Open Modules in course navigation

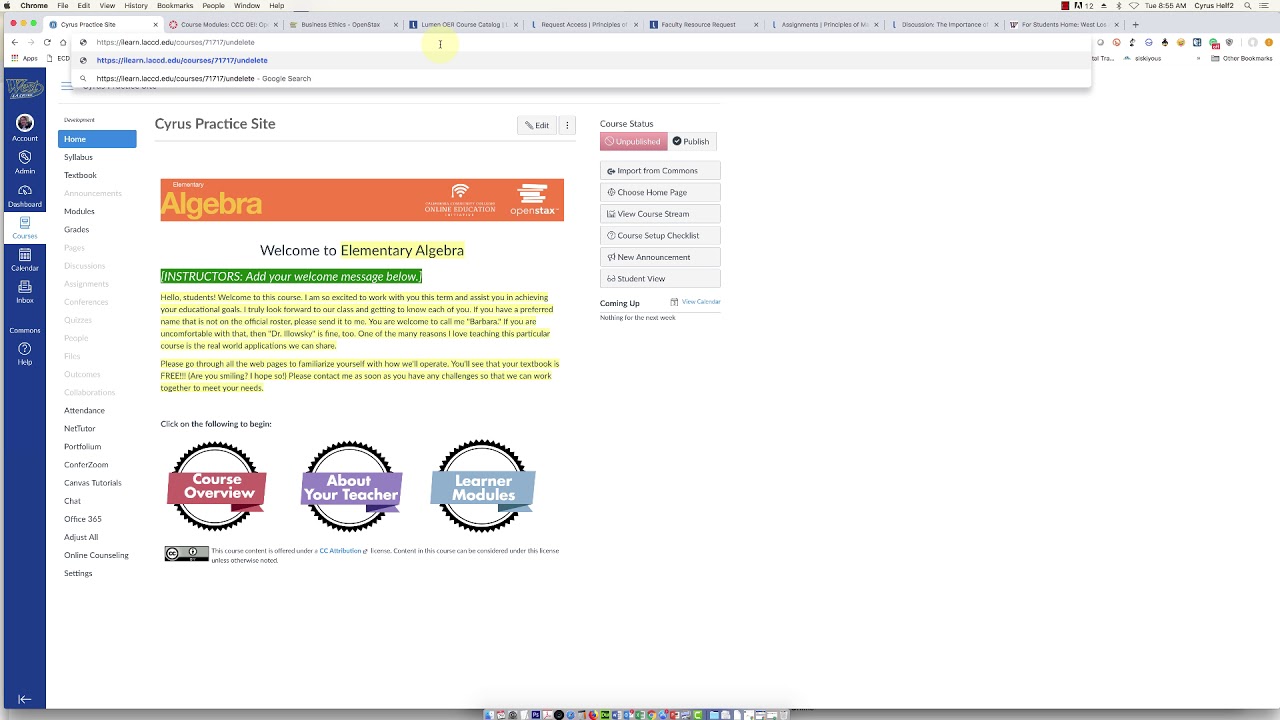click(x=79, y=211)
